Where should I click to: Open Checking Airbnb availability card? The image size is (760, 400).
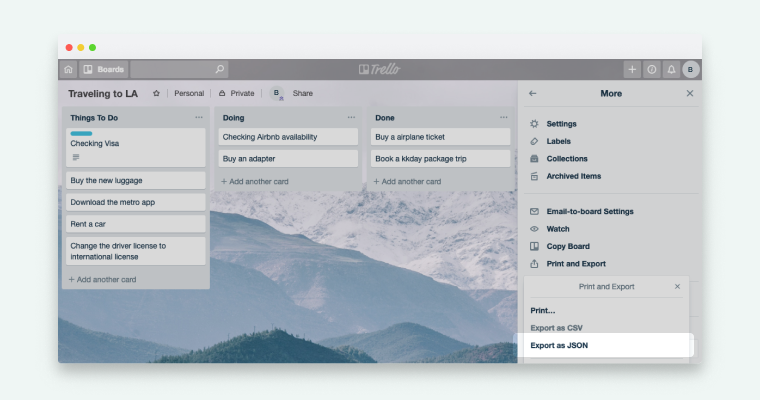click(x=288, y=137)
